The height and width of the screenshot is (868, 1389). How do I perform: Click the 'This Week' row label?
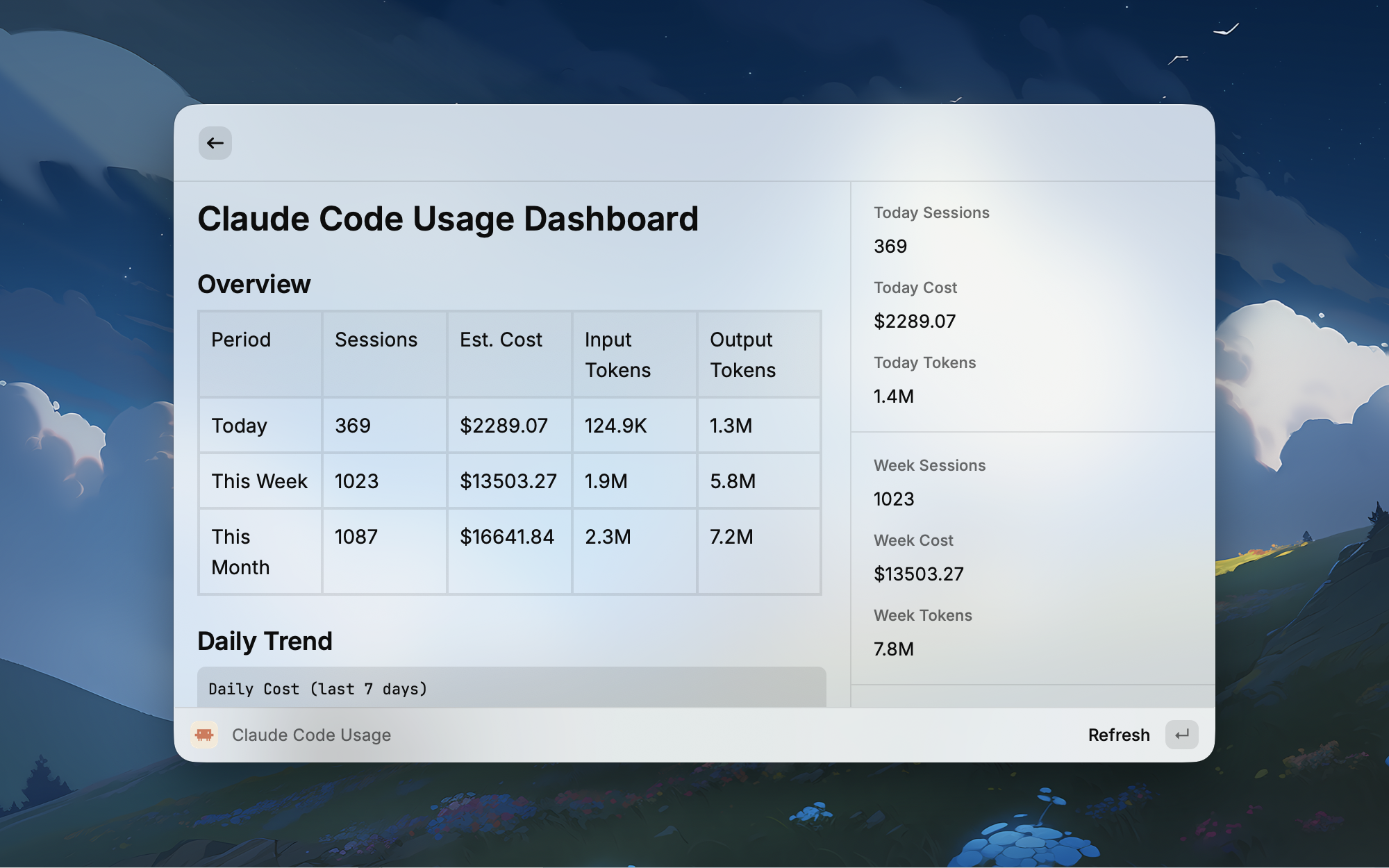[x=259, y=481]
